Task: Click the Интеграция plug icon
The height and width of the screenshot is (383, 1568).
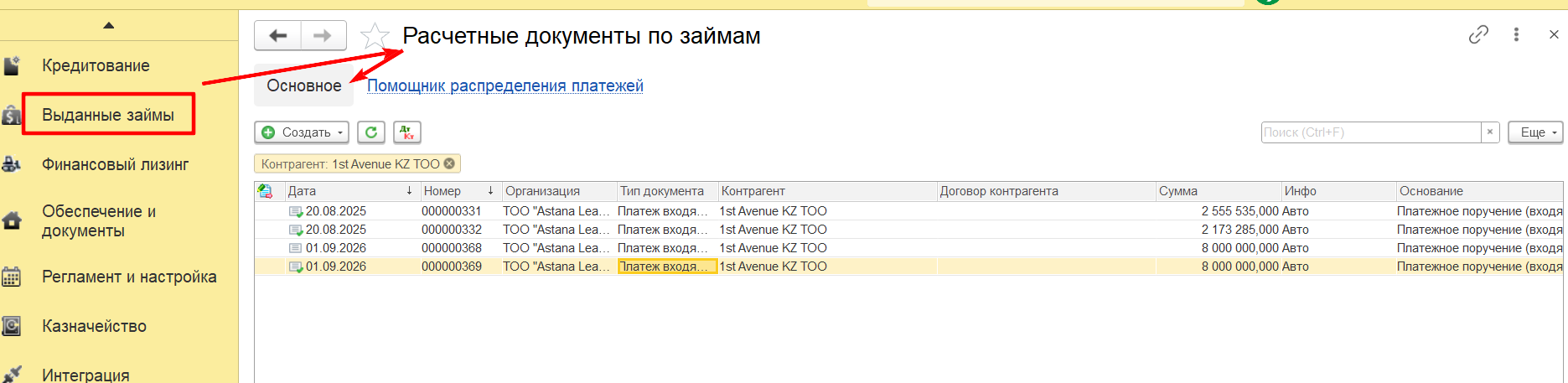Action: tap(12, 375)
